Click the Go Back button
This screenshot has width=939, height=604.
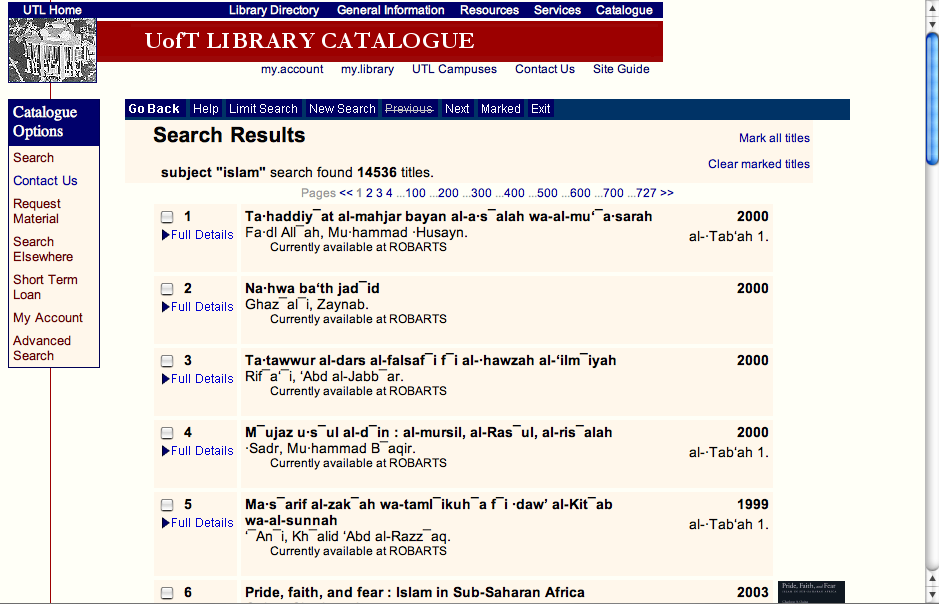pos(154,108)
